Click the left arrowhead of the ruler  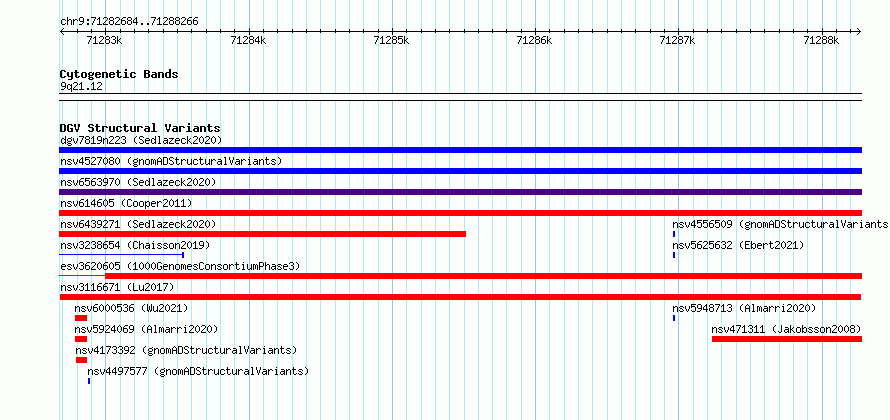62,31
